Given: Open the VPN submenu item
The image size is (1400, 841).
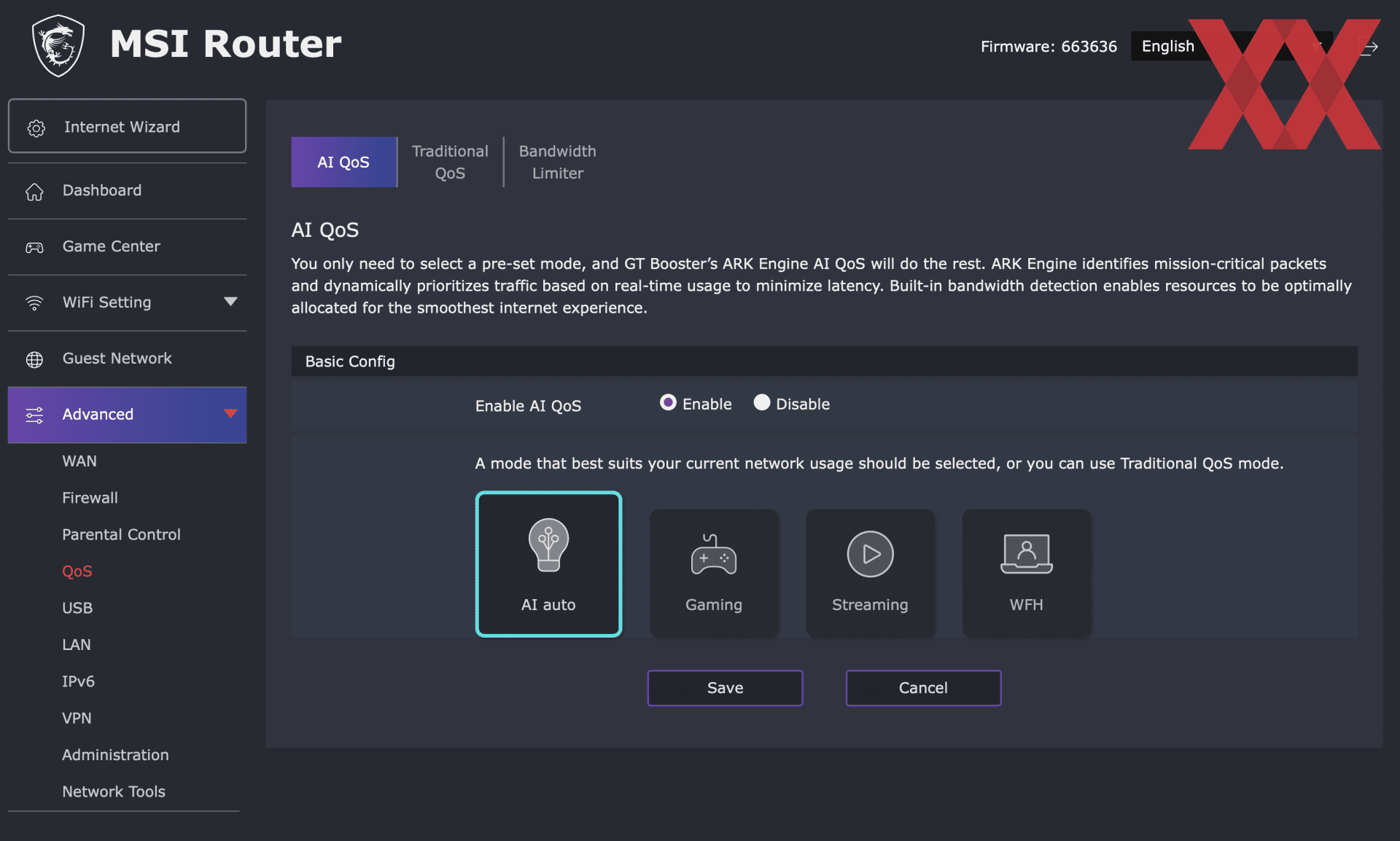Looking at the screenshot, I should click(x=77, y=719).
